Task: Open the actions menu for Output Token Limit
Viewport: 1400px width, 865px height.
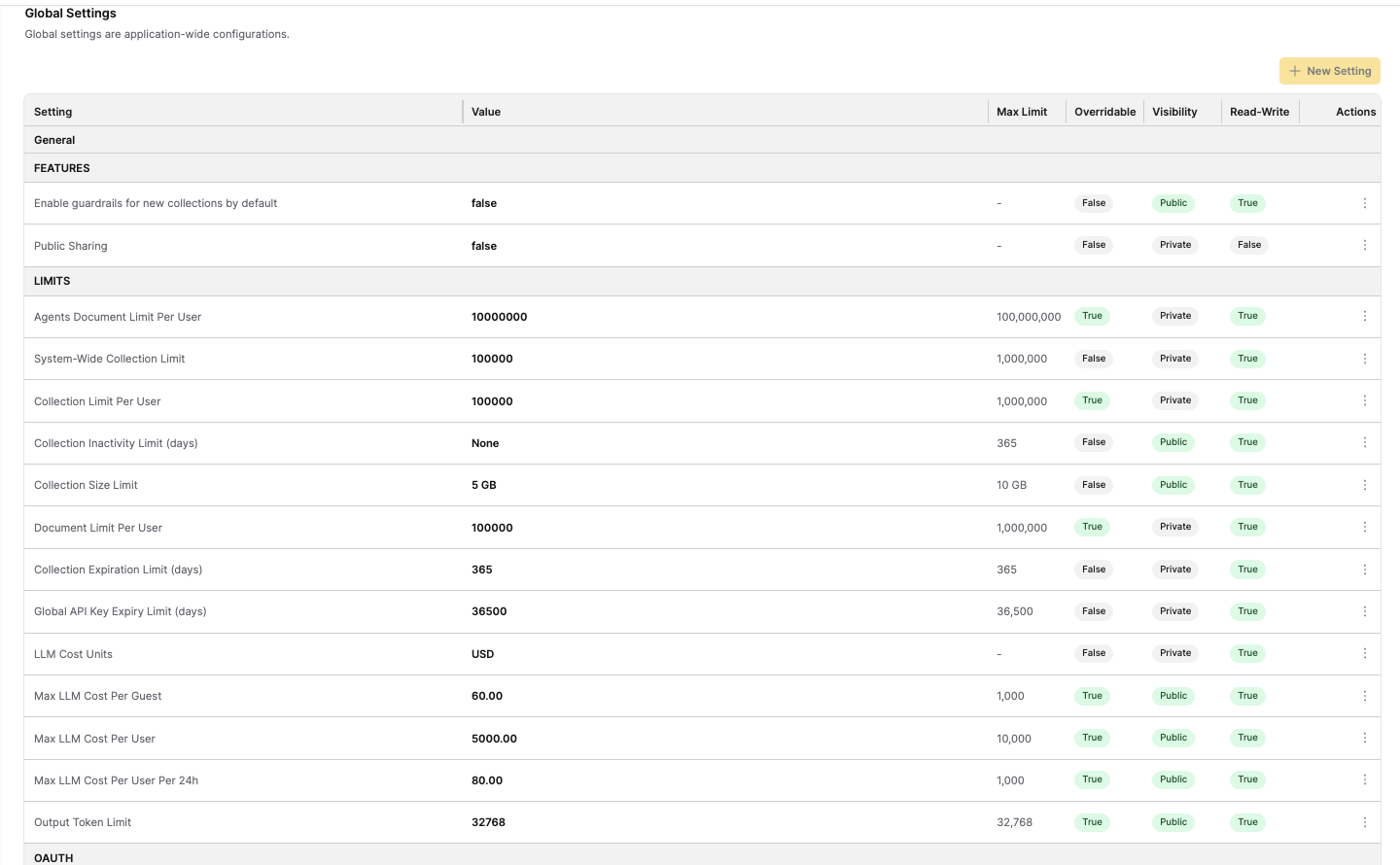Action: pos(1364,821)
